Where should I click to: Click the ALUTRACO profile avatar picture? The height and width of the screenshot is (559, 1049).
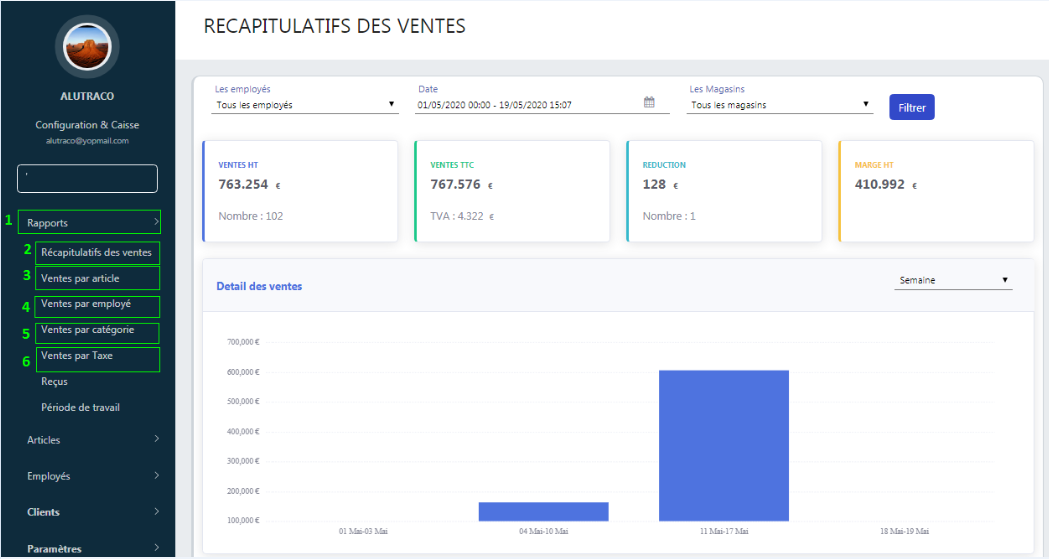87,47
